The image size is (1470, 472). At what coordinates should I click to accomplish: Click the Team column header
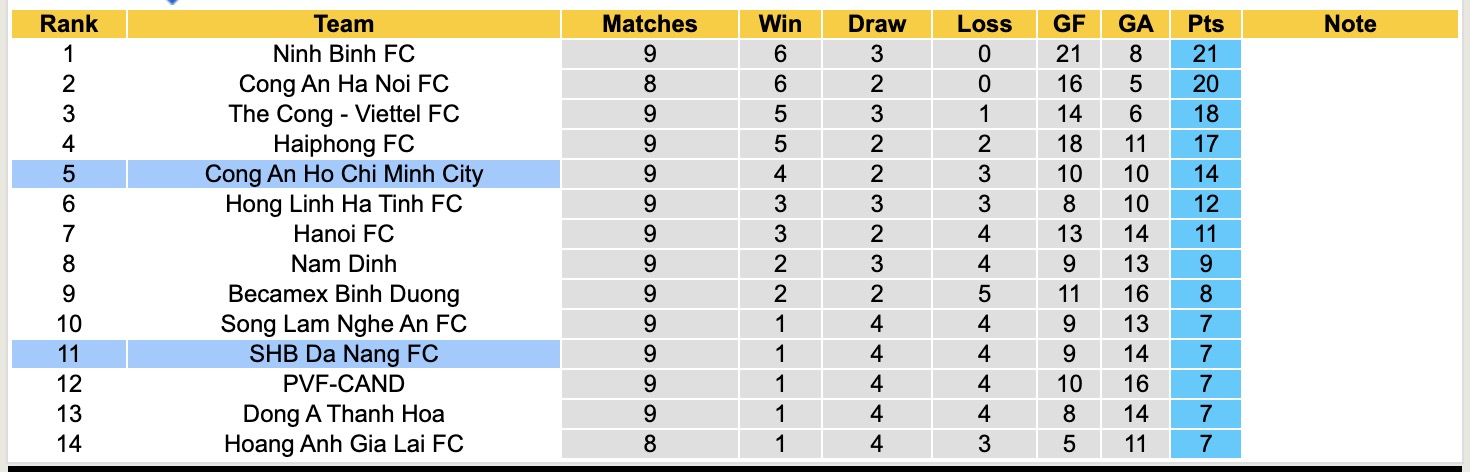(343, 24)
